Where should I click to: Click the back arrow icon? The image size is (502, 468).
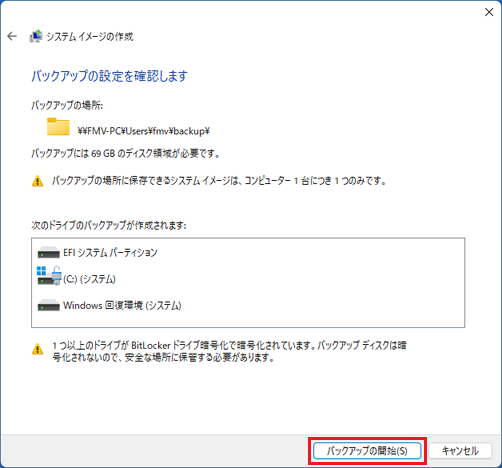click(x=12, y=36)
